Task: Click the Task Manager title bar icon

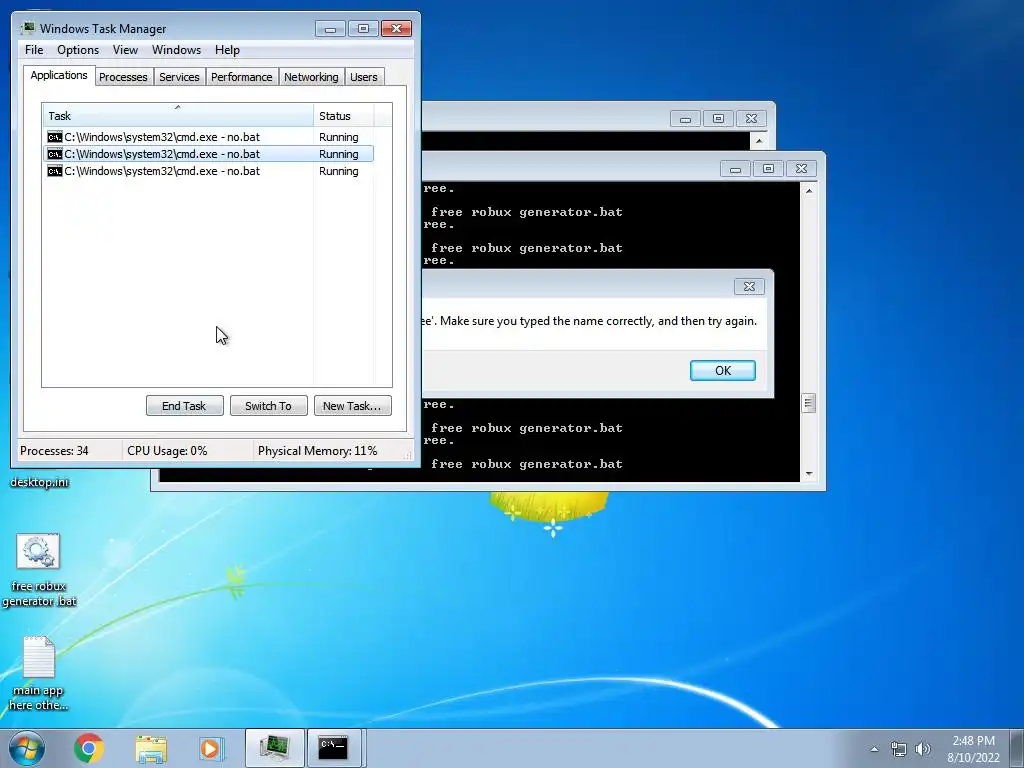Action: [27, 29]
